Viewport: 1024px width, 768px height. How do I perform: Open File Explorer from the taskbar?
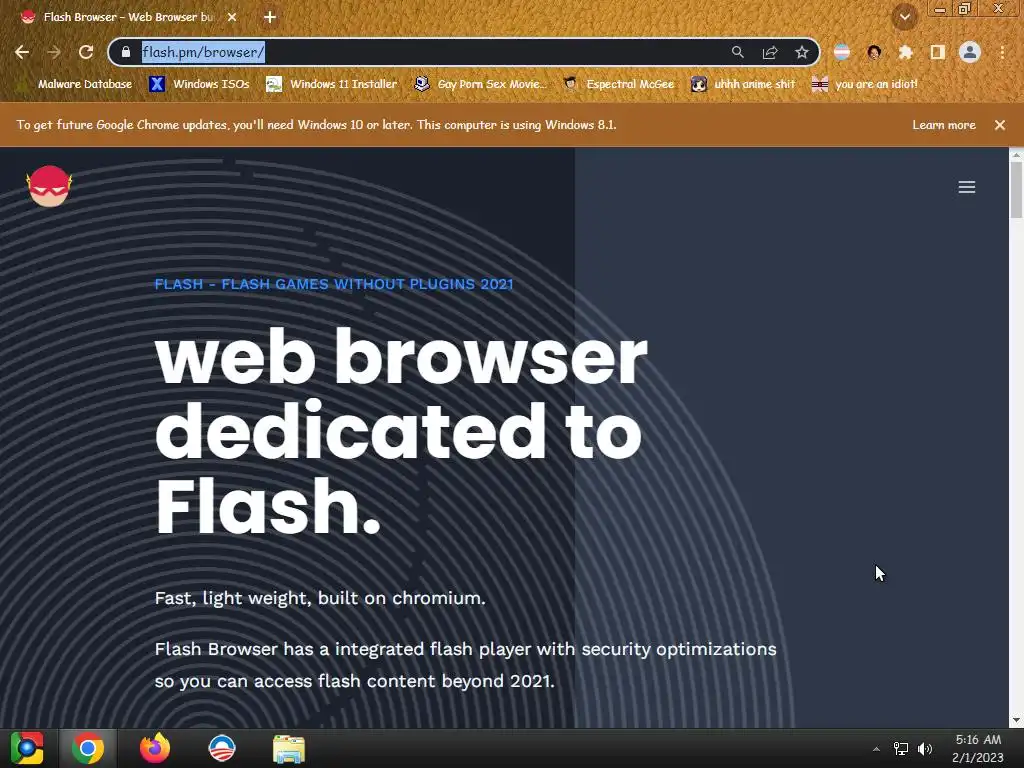point(289,748)
